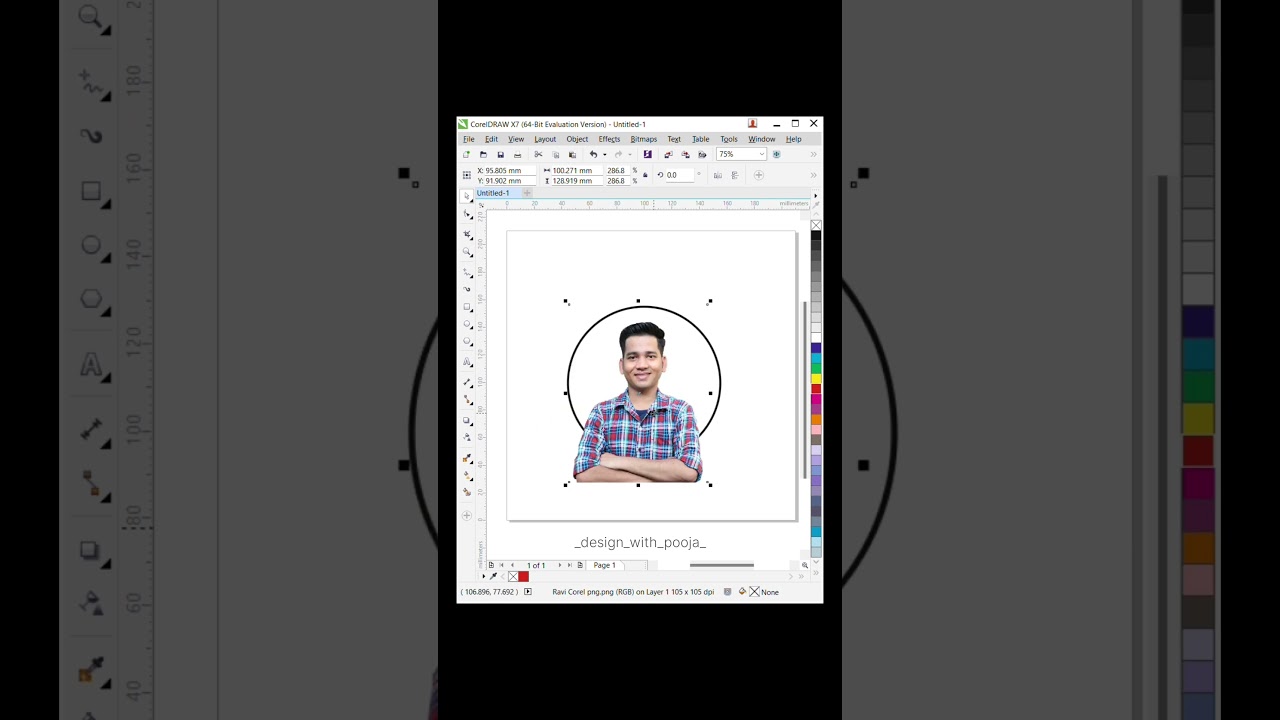
Task: Open the Tools menu
Action: tap(729, 139)
